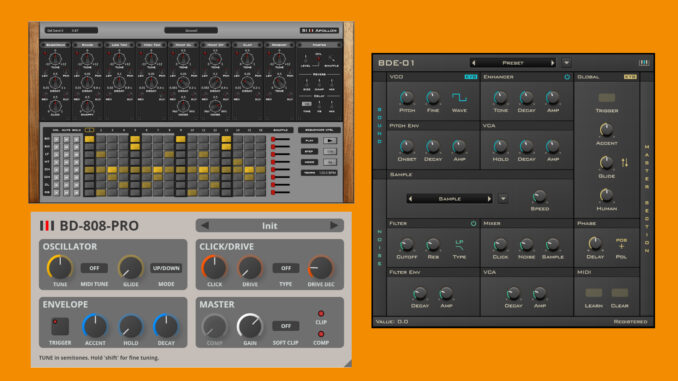Click the MIDI Learn button in BDE-01

click(594, 293)
